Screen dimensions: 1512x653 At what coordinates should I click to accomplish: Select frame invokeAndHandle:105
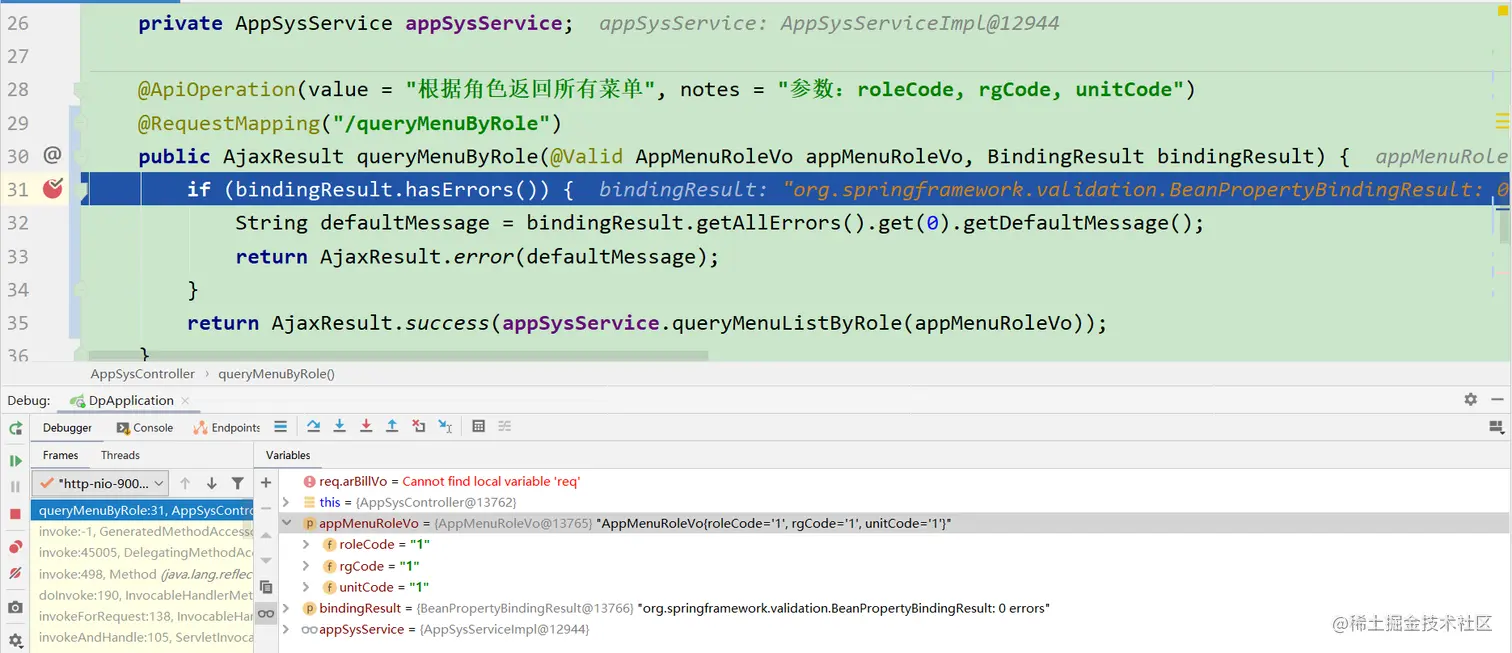pyautogui.click(x=141, y=637)
